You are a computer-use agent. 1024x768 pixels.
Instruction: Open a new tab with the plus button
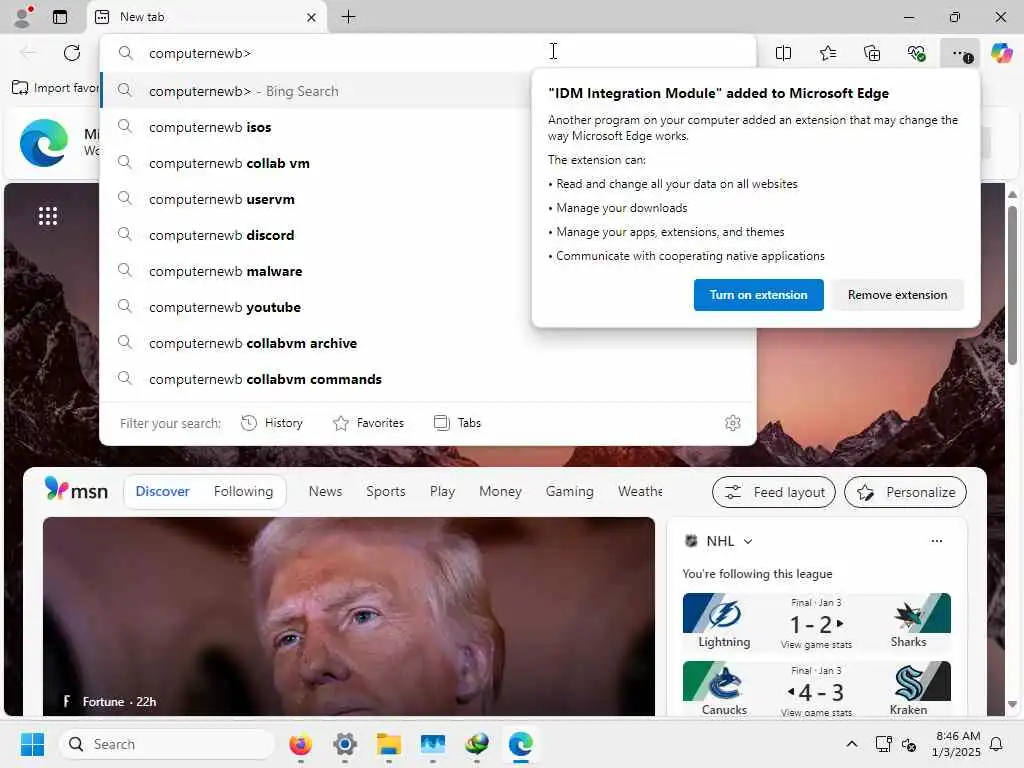[x=349, y=17]
